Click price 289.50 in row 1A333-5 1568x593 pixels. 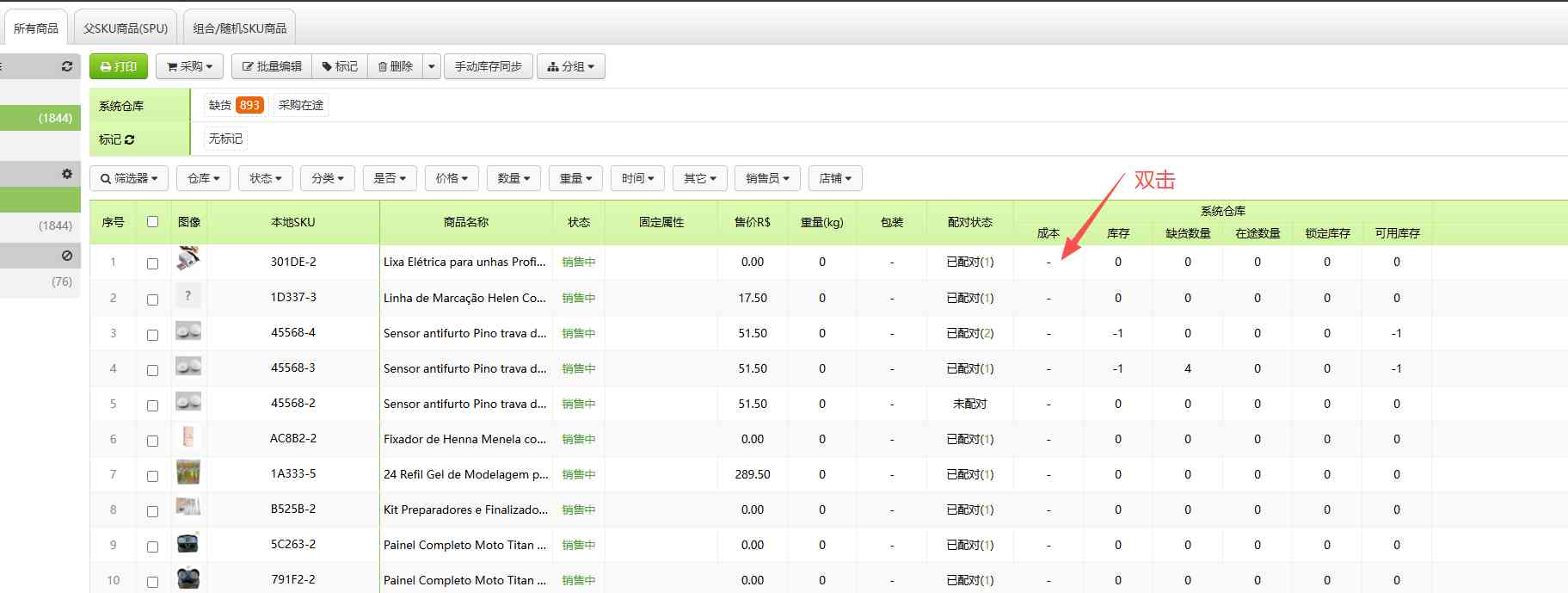click(x=753, y=474)
